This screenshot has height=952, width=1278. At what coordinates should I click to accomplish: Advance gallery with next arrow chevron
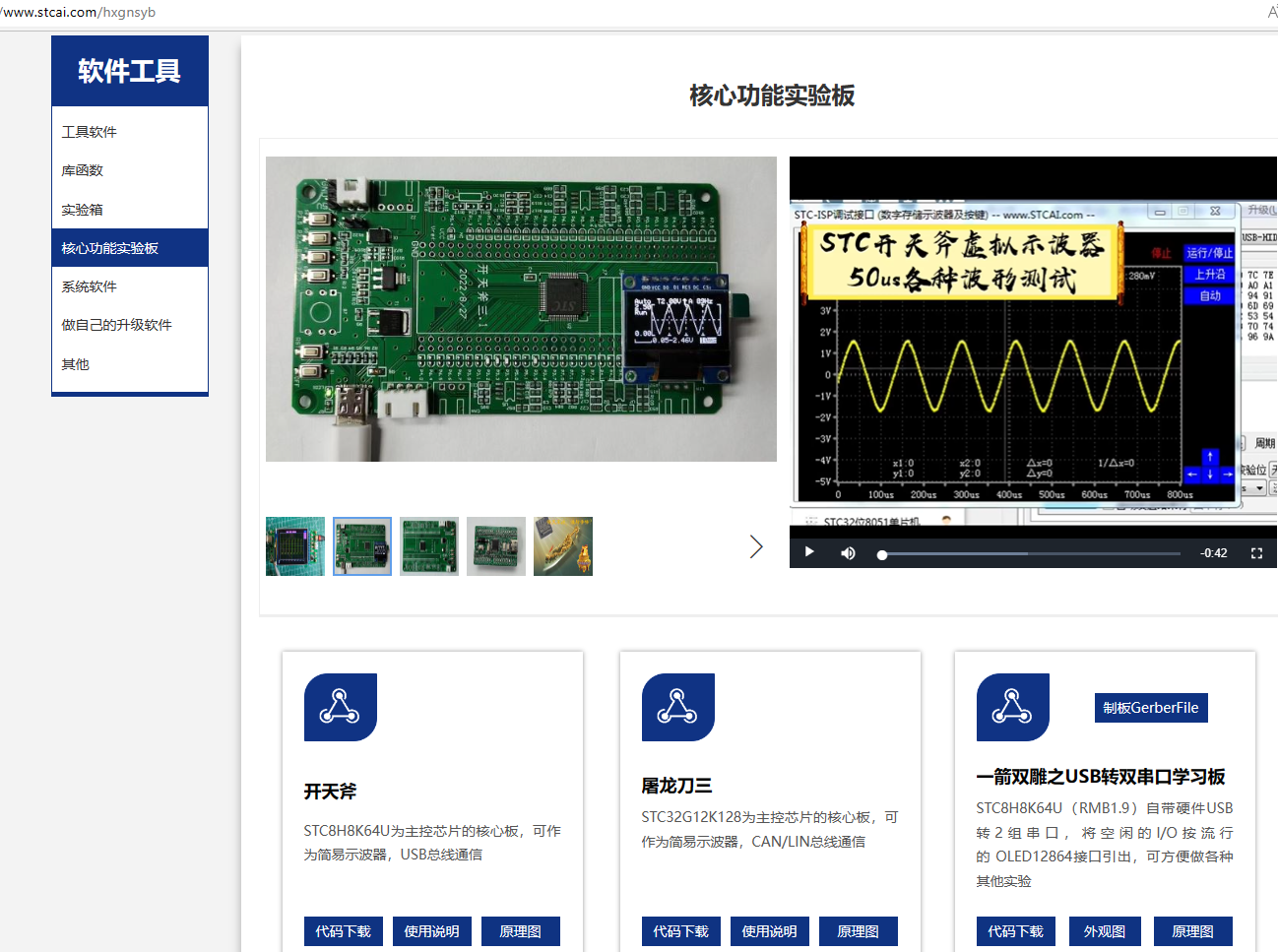coord(756,546)
